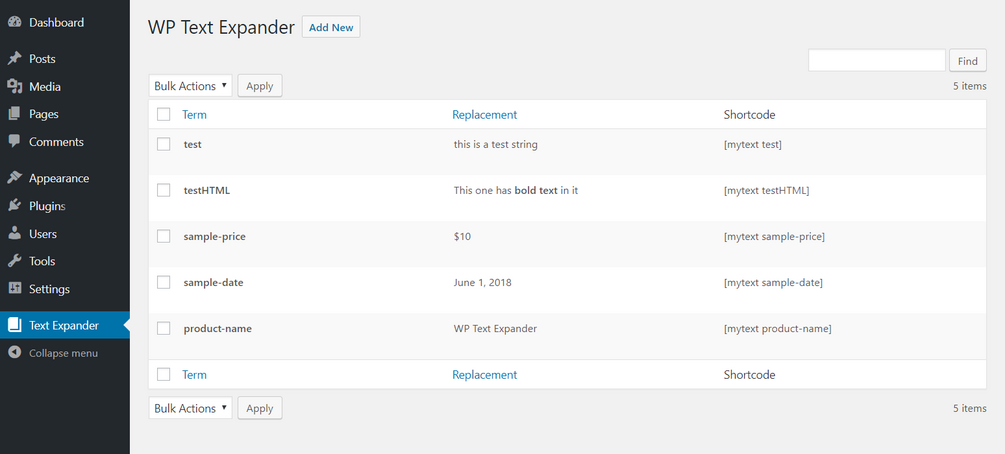Viewport: 1005px width, 454px height.
Task: Click the Comments bubble icon
Action: coord(14,142)
